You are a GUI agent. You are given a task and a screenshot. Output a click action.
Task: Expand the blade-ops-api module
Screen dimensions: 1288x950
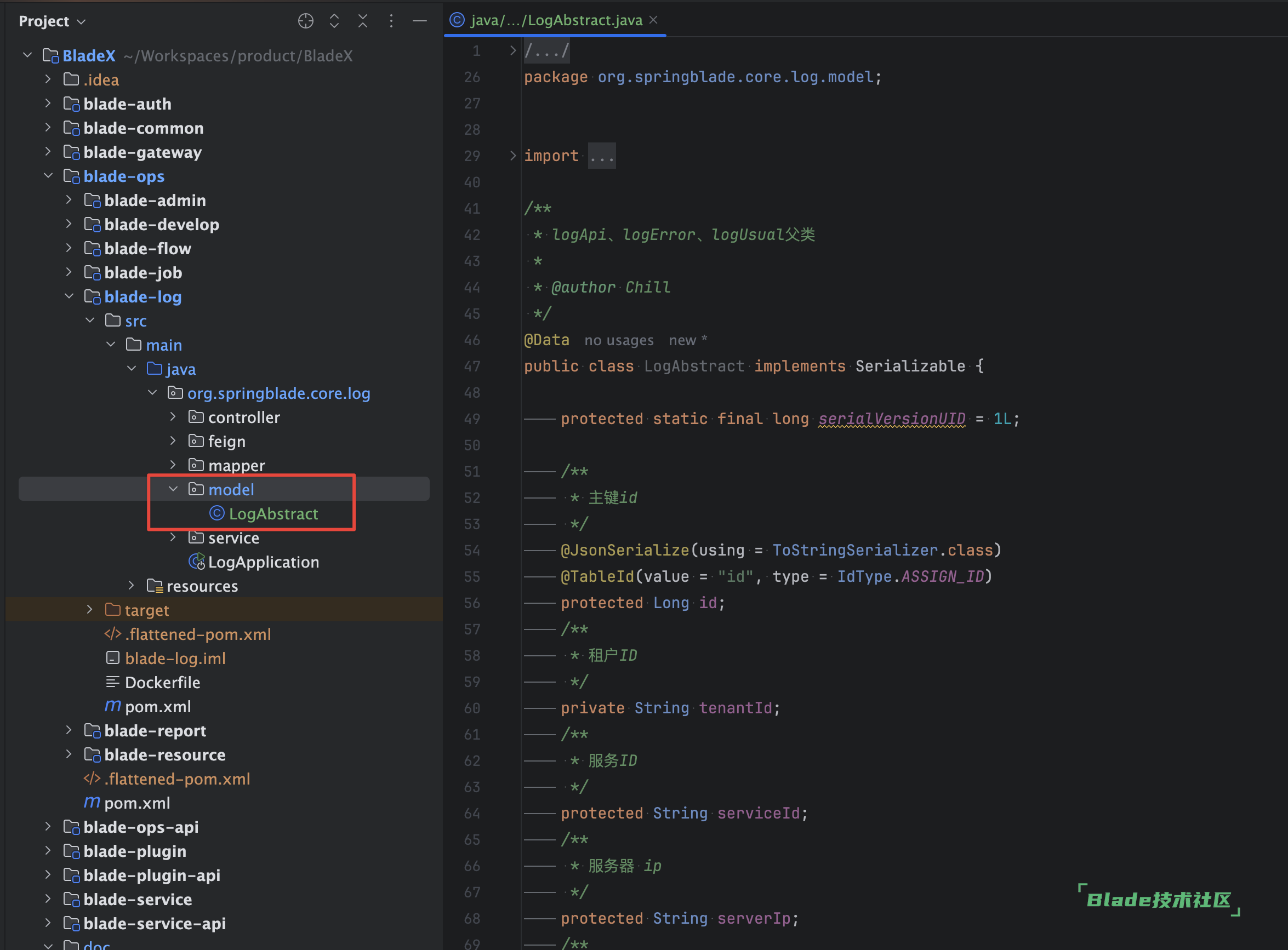coord(48,827)
